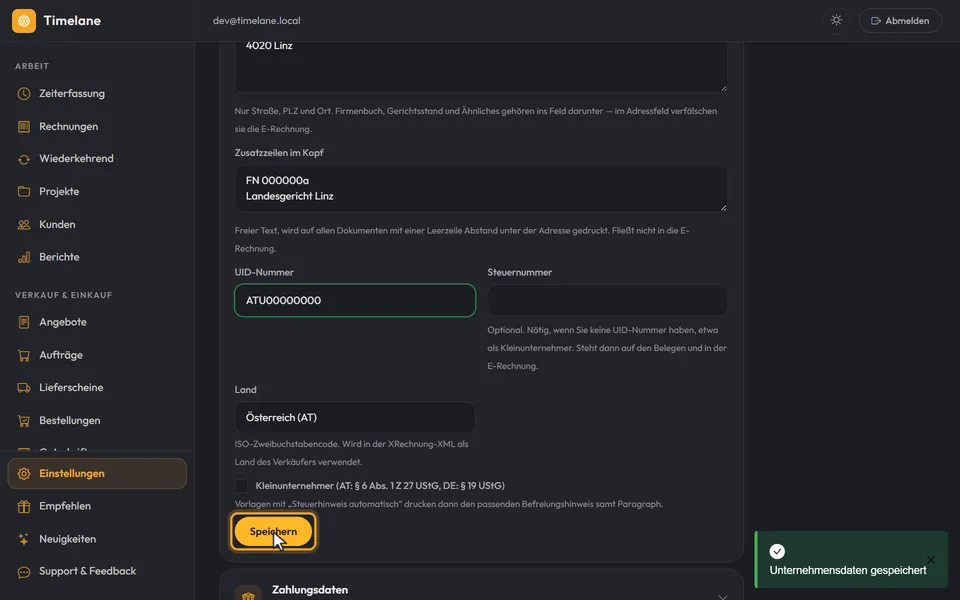Click the Angebote document icon
Viewport: 960px width, 600px height.
click(24, 322)
